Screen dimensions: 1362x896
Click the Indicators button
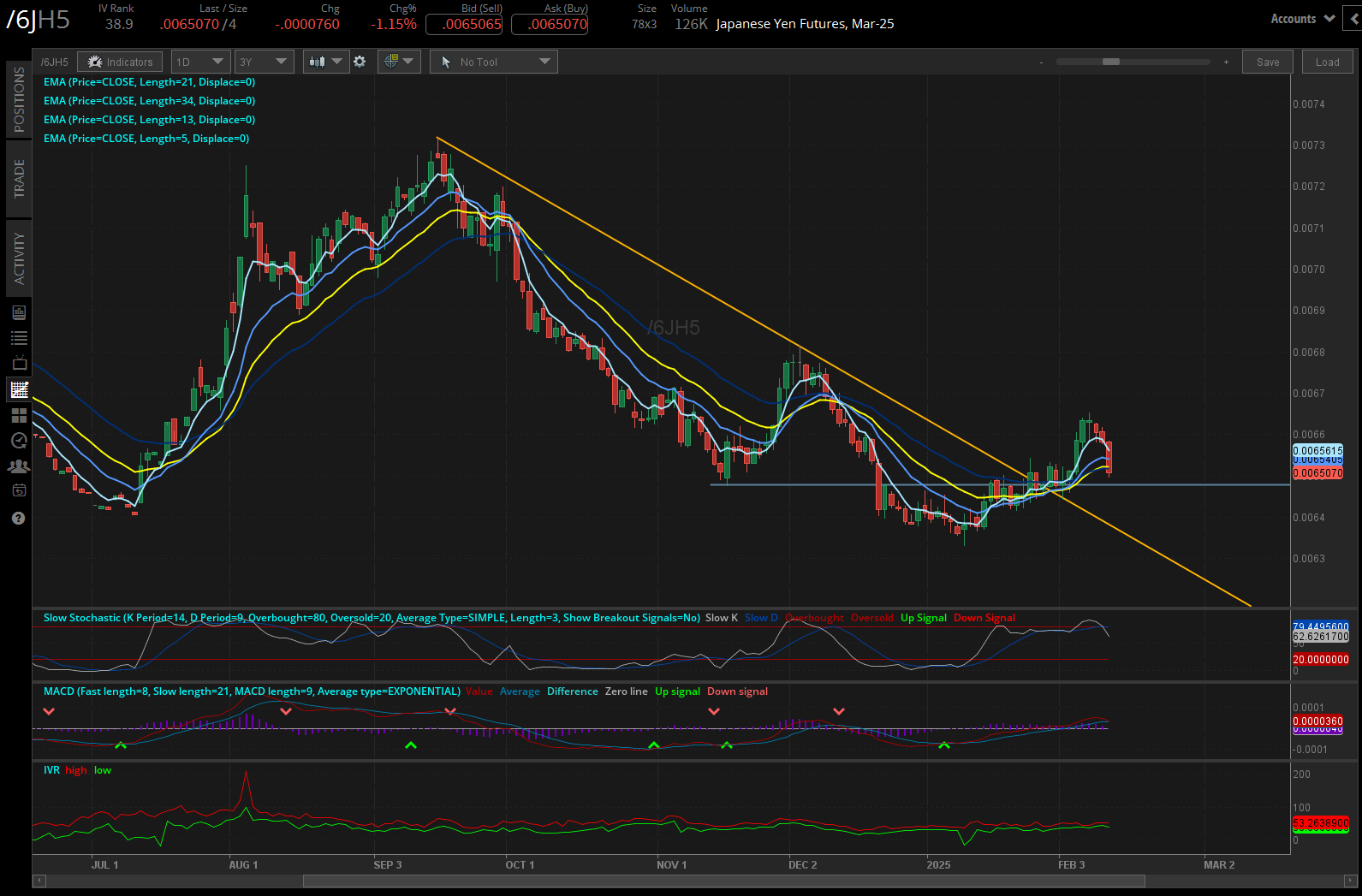point(120,62)
